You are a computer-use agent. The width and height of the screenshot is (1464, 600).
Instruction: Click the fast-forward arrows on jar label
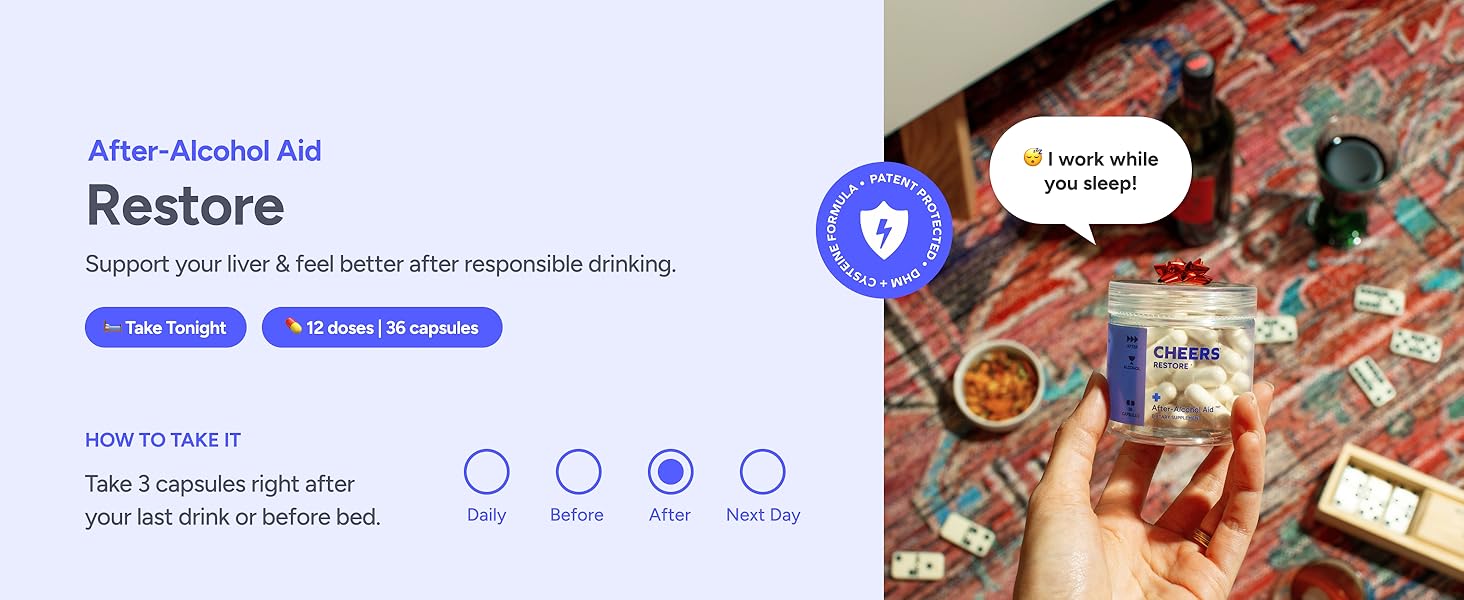tap(1131, 341)
